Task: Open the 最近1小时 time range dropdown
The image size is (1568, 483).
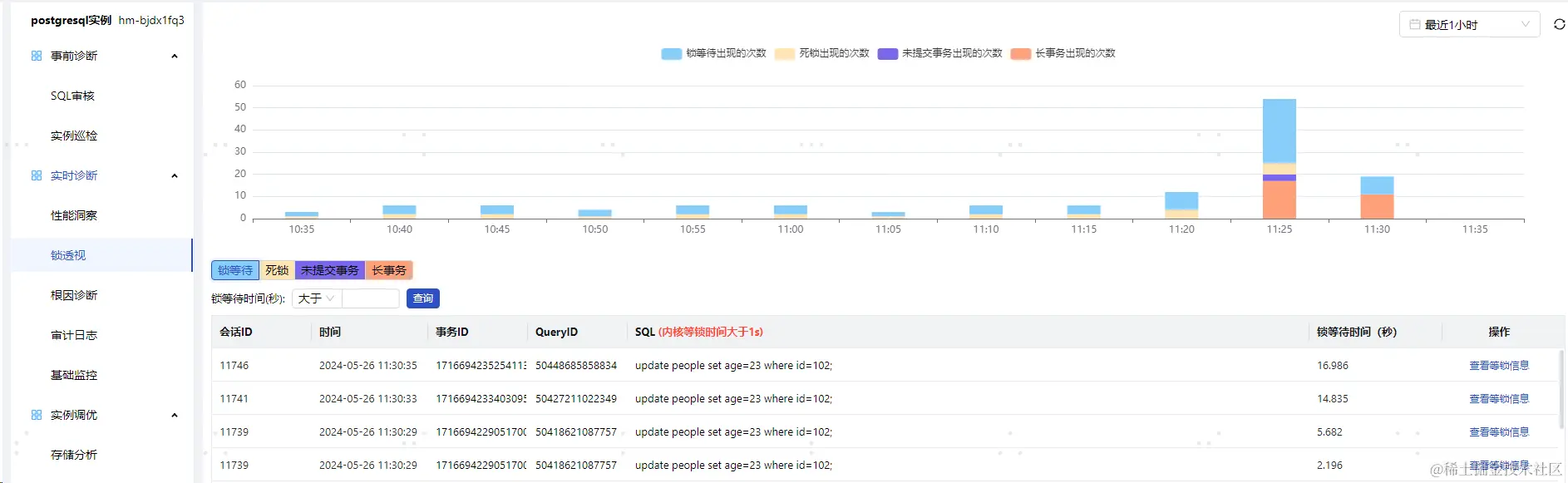Action: coord(1469,25)
